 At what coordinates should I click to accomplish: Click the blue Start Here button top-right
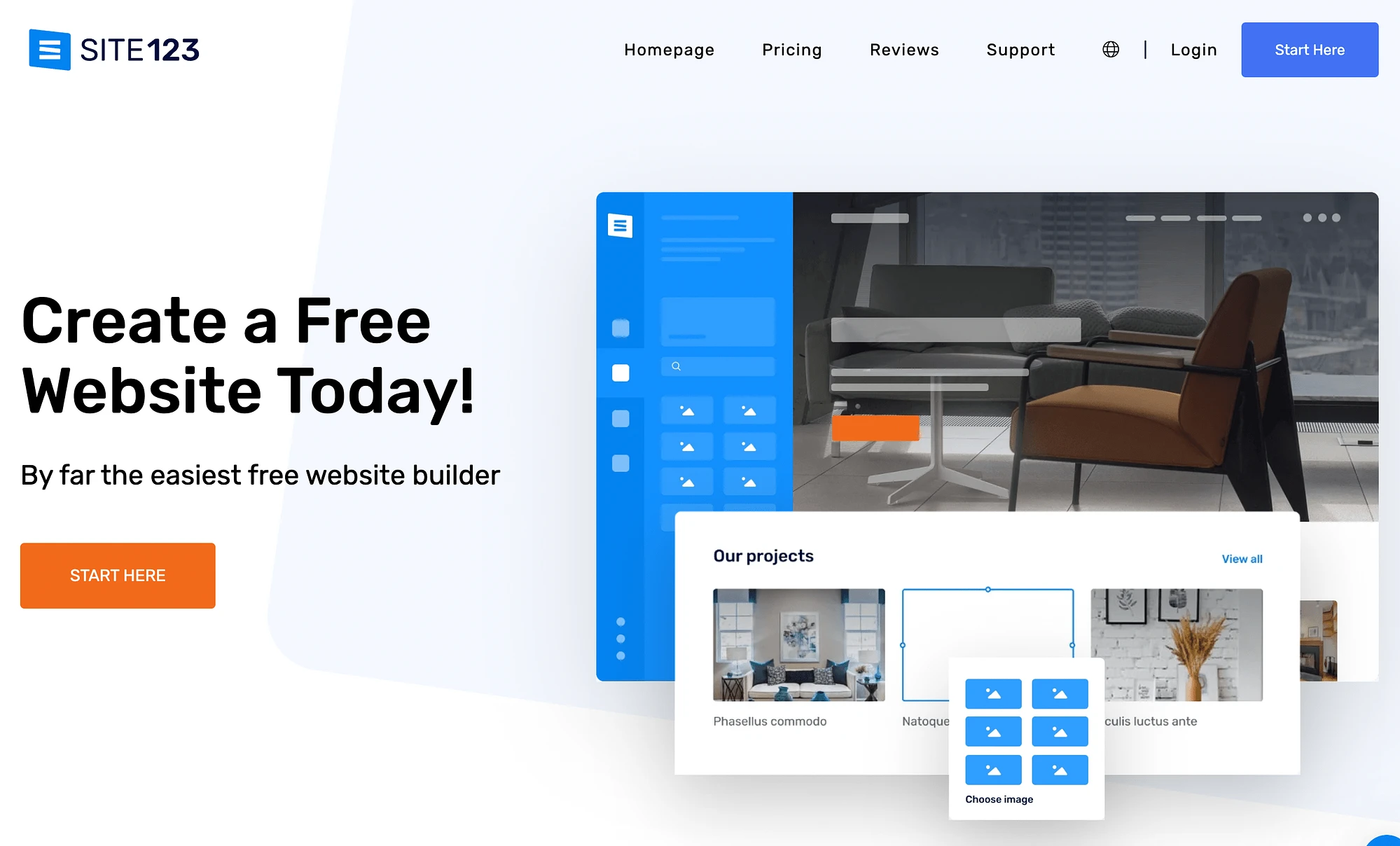(1310, 49)
